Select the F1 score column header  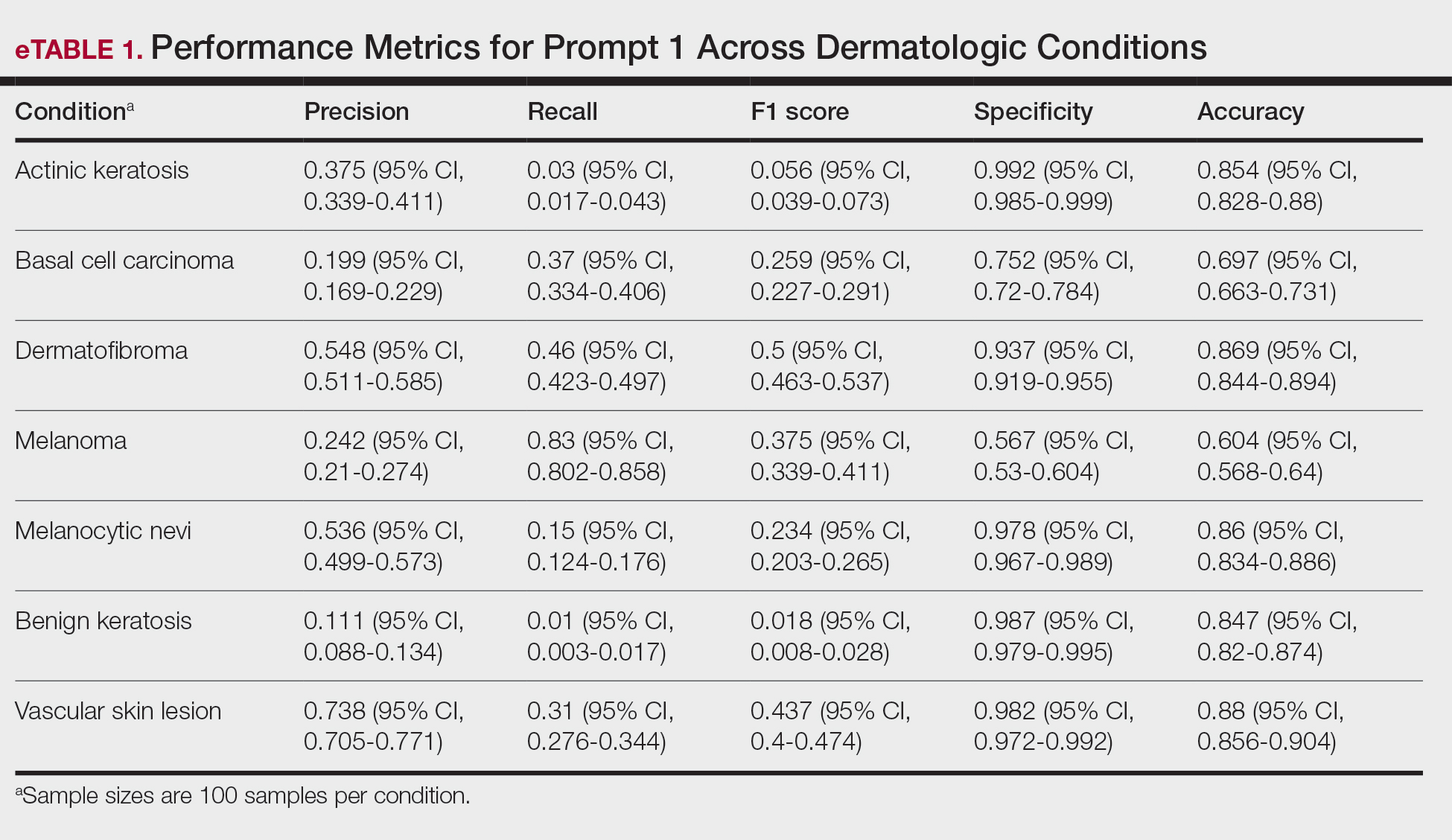[800, 112]
